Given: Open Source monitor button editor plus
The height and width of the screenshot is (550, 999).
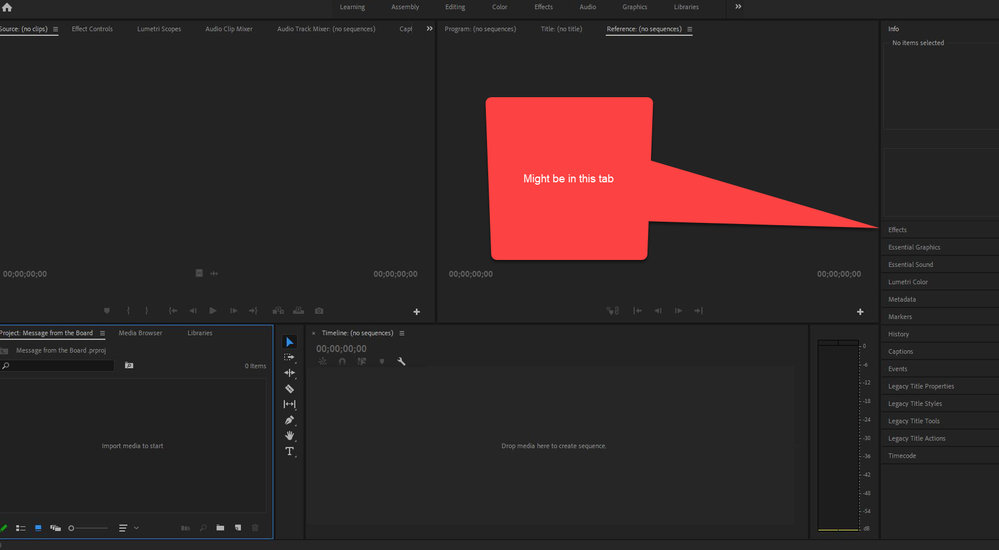Looking at the screenshot, I should click(x=417, y=312).
